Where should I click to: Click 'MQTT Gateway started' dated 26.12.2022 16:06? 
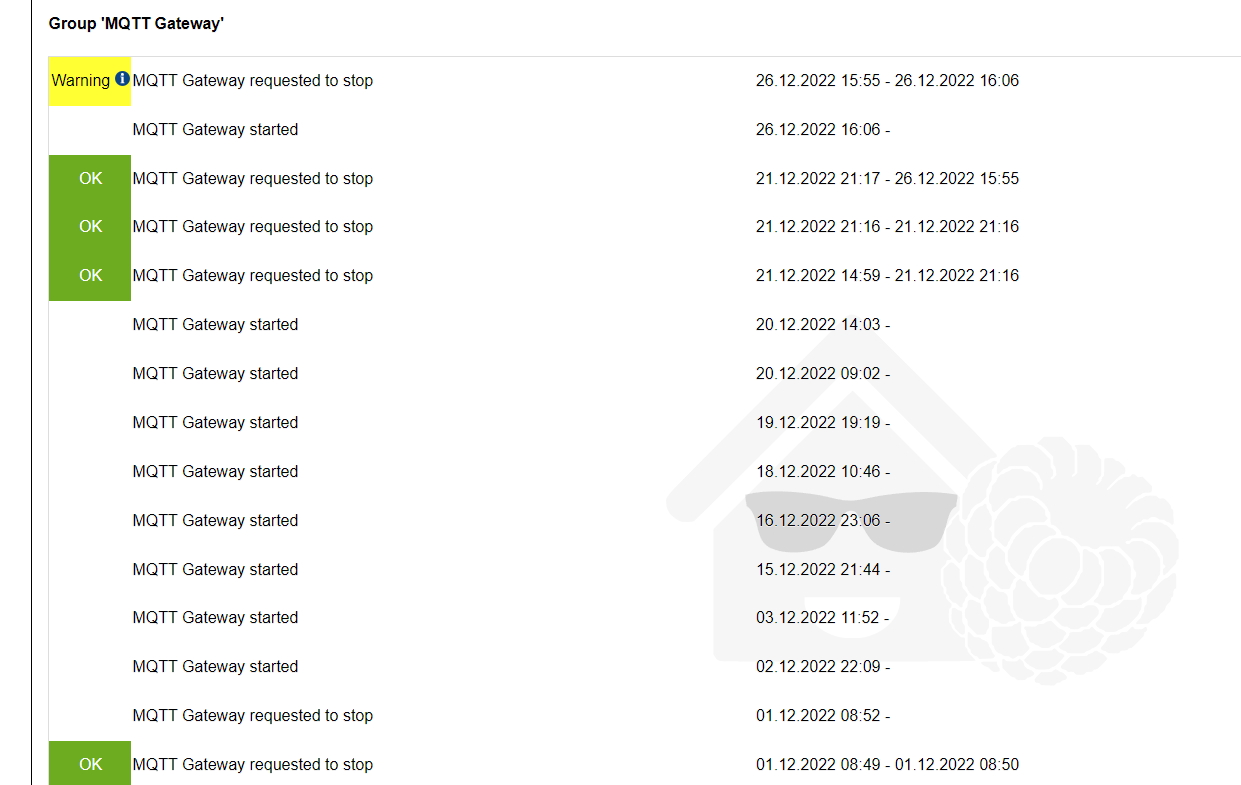215,130
